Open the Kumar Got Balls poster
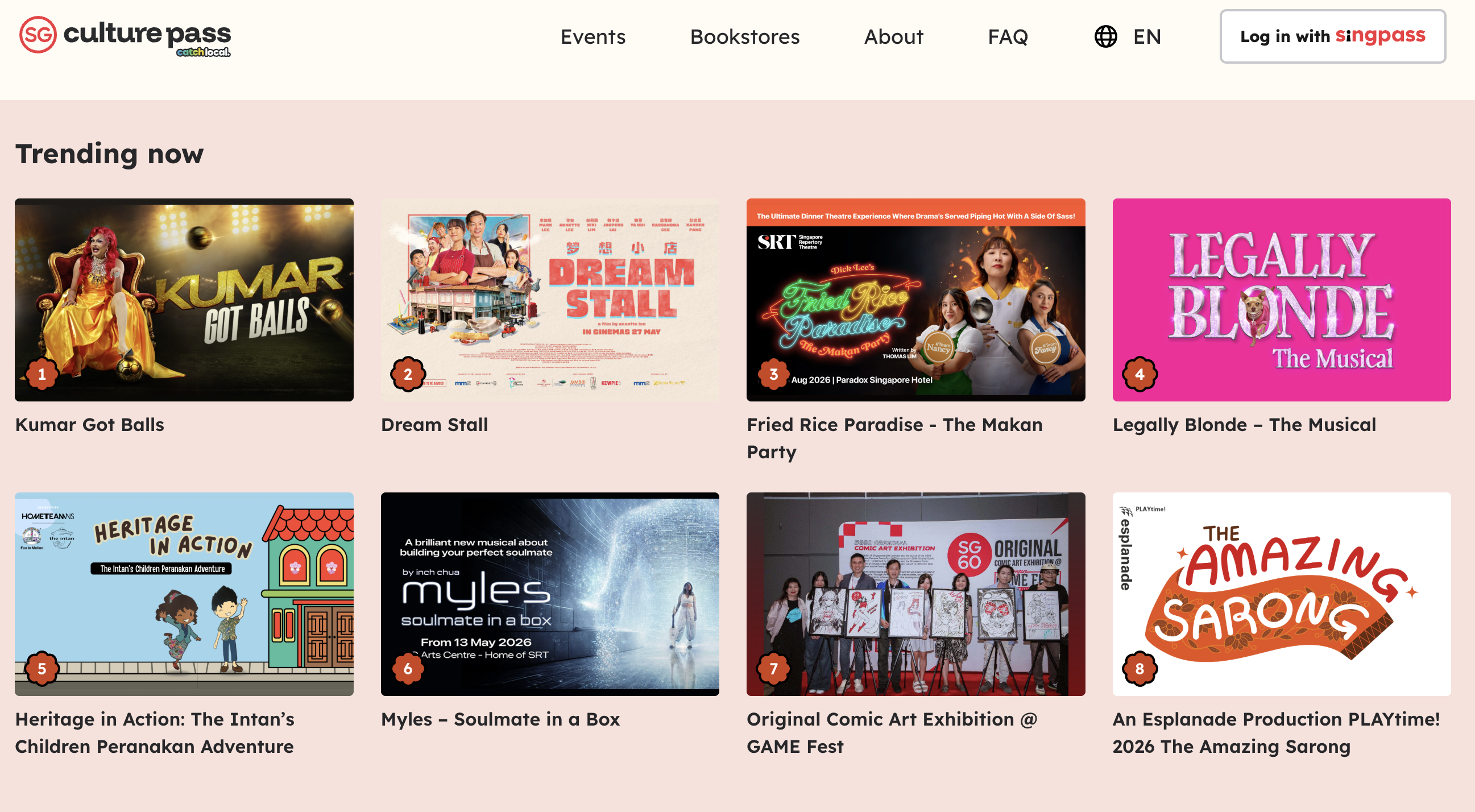 click(x=184, y=300)
